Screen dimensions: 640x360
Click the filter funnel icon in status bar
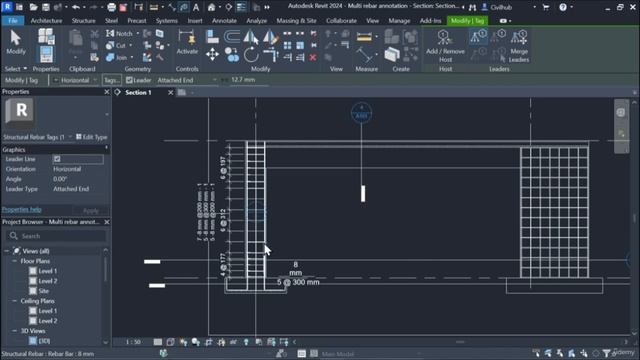click(607, 353)
